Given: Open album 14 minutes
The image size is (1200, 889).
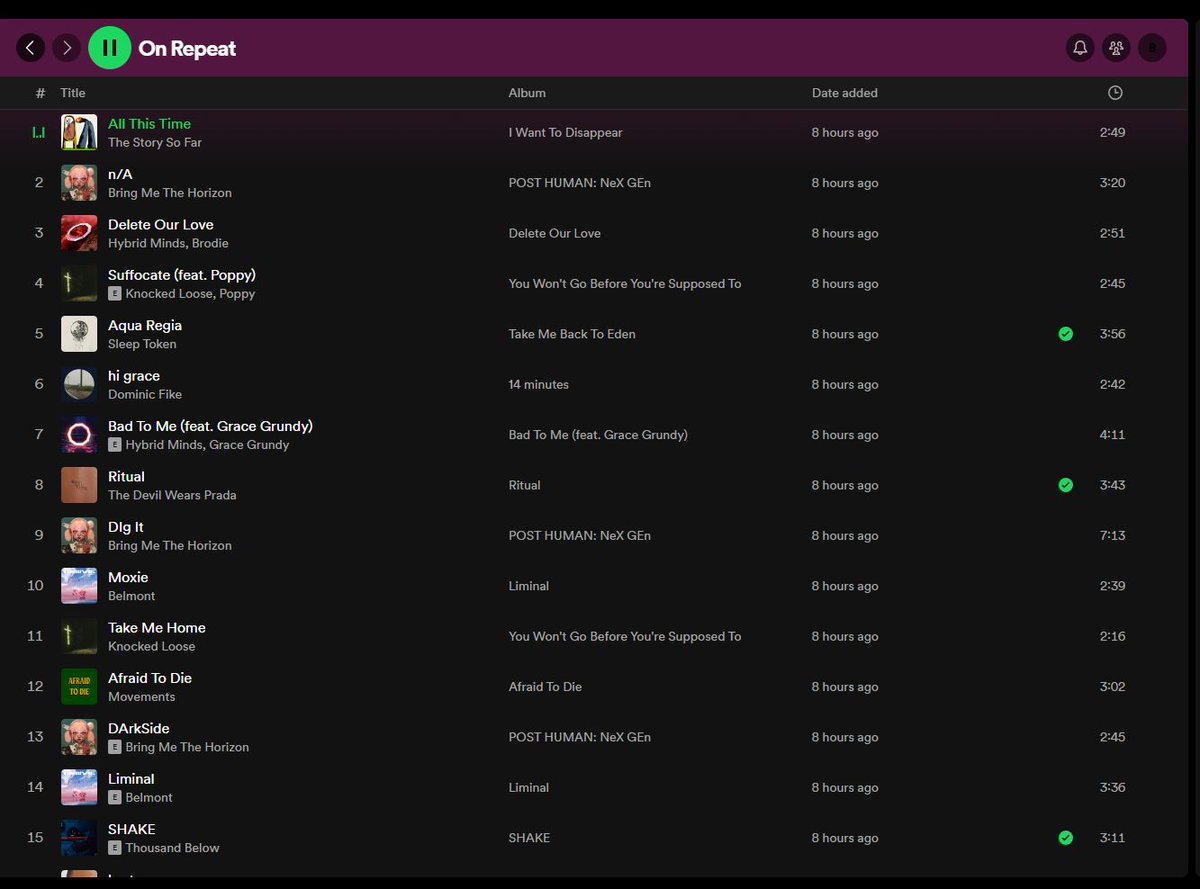Looking at the screenshot, I should coord(538,384).
